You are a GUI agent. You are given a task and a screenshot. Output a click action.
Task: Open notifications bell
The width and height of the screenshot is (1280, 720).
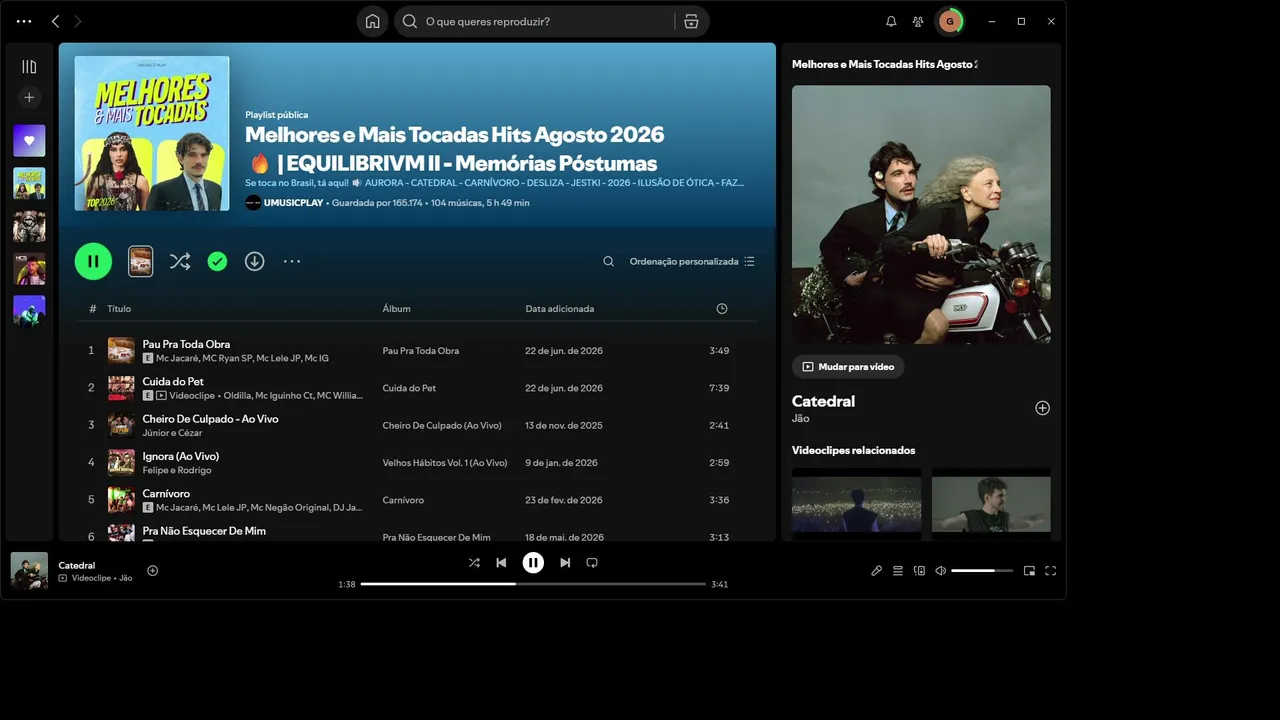pos(891,21)
